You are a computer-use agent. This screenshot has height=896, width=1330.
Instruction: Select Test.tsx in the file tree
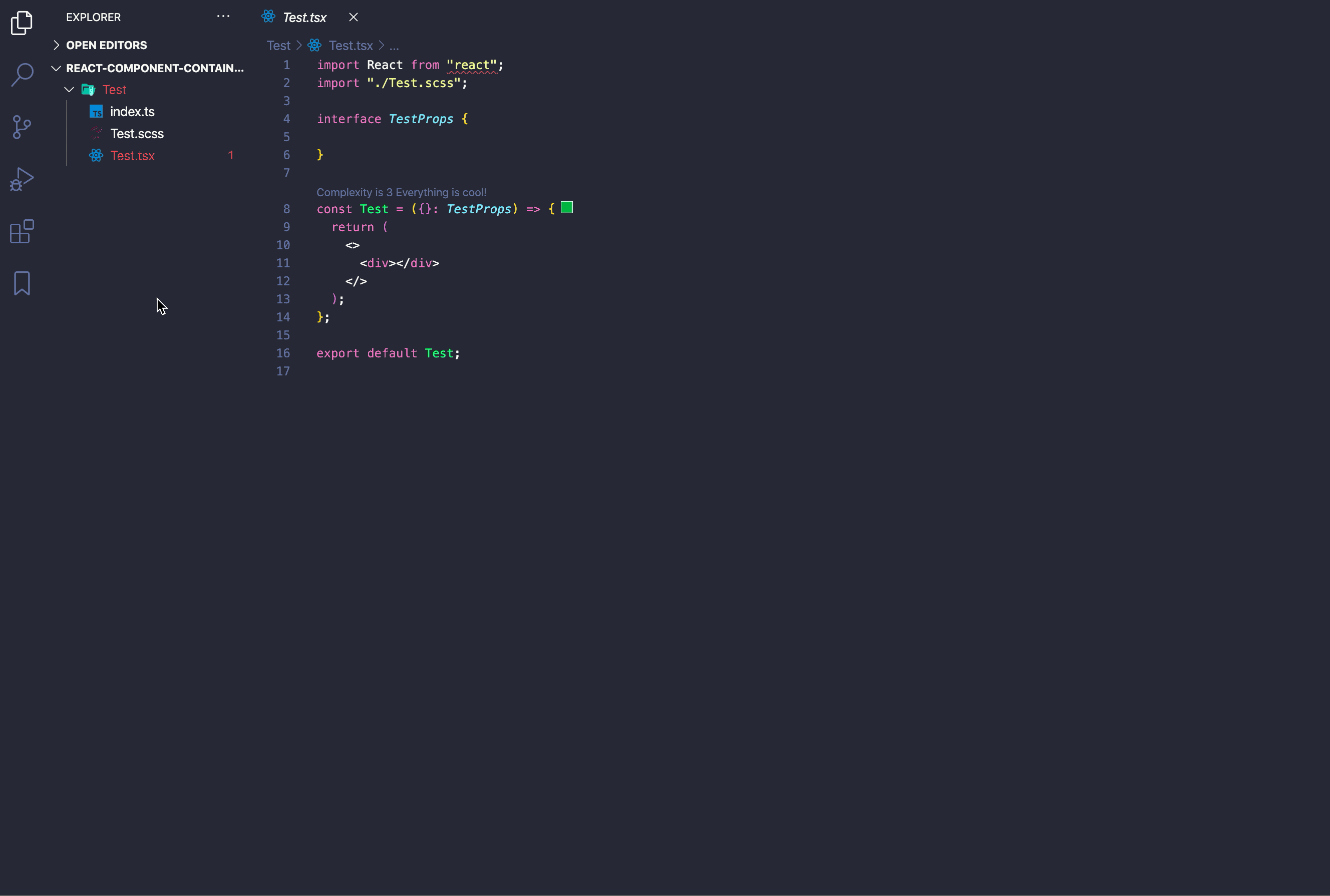[x=132, y=156]
